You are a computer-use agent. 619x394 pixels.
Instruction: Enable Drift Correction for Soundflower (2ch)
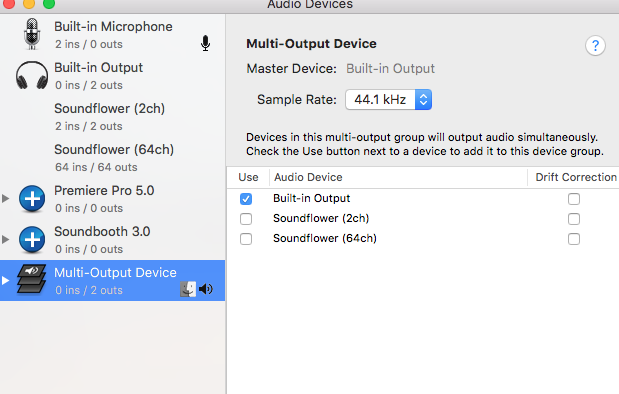point(574,219)
